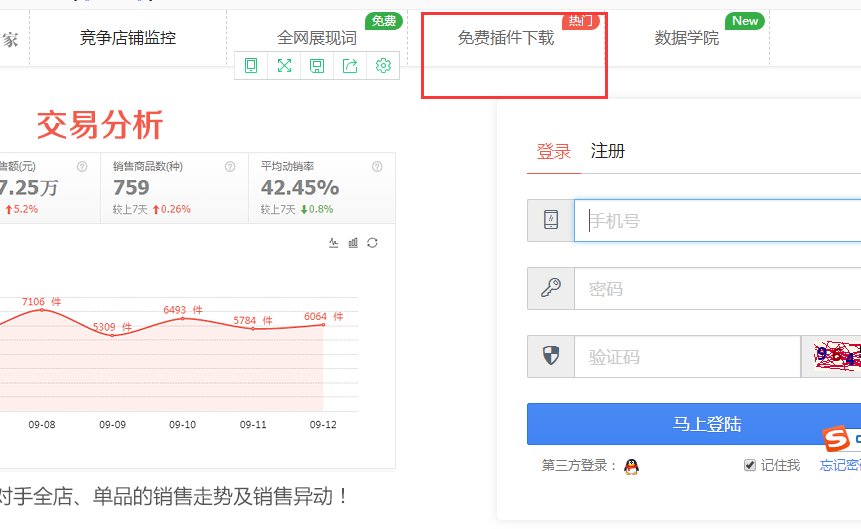Open the gear settings icon in toolbar
This screenshot has height=529, width=861.
click(x=383, y=66)
